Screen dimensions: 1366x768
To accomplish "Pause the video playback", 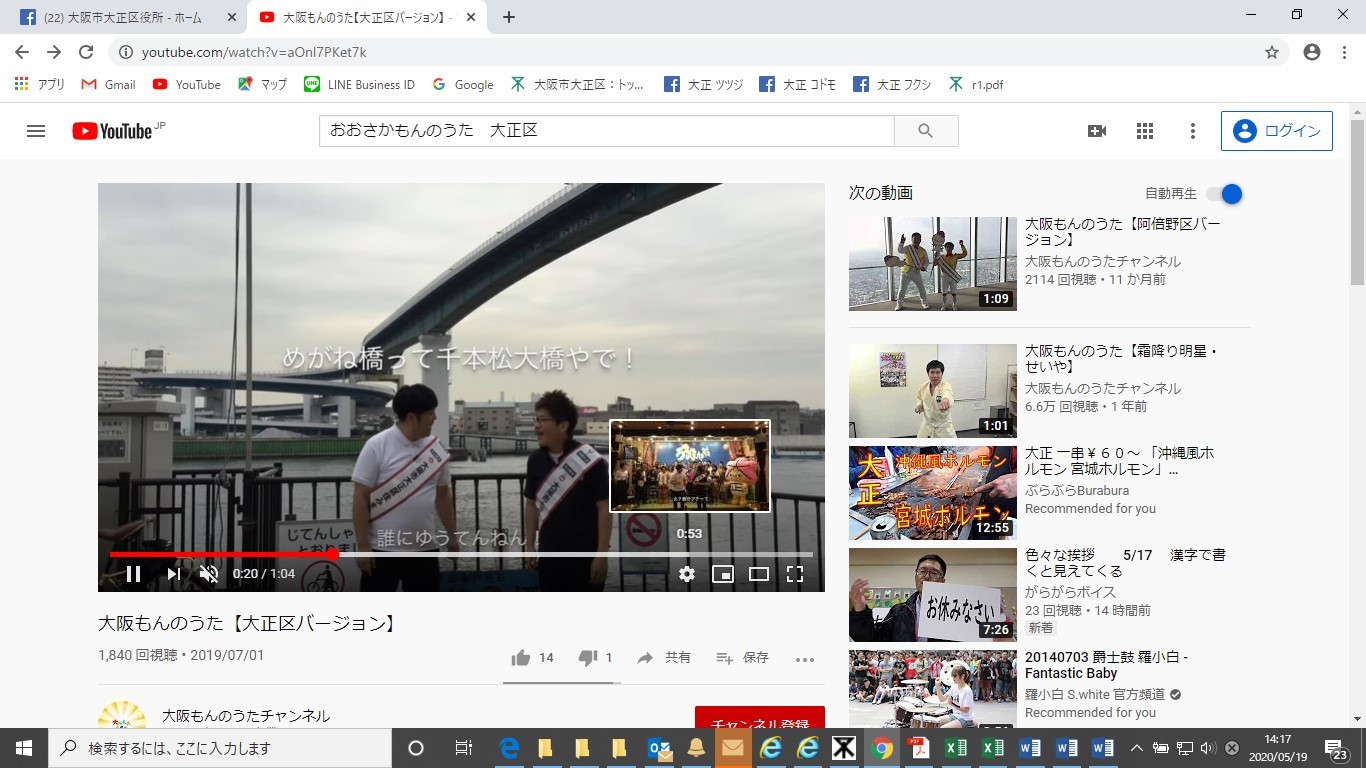I will tap(132, 573).
